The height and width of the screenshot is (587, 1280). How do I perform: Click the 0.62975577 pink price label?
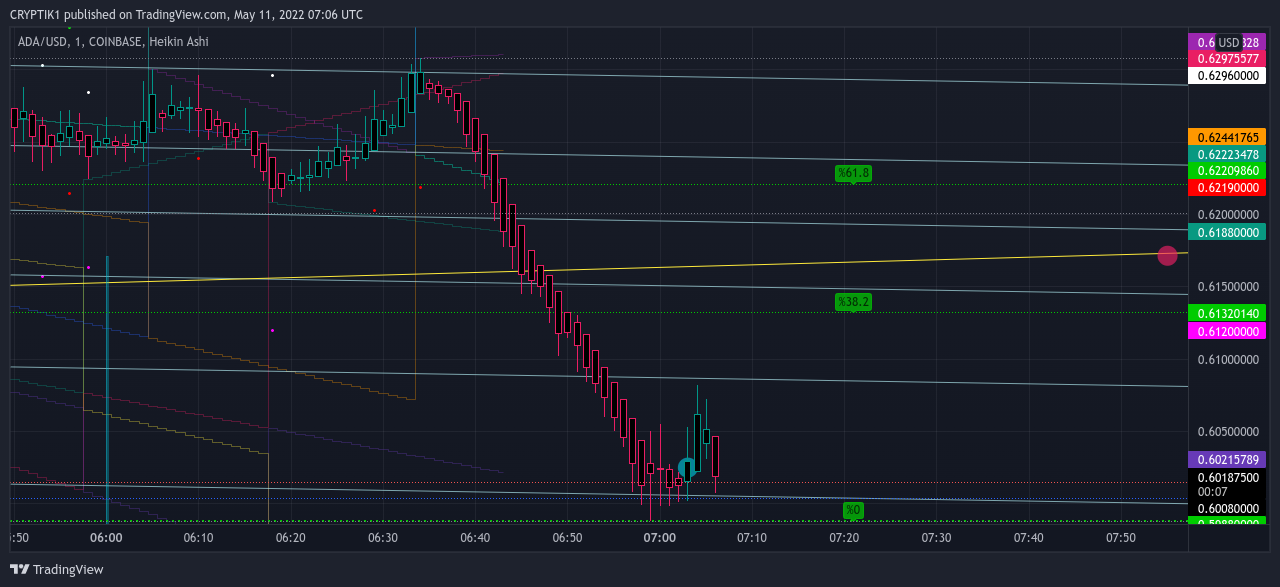tap(1227, 59)
